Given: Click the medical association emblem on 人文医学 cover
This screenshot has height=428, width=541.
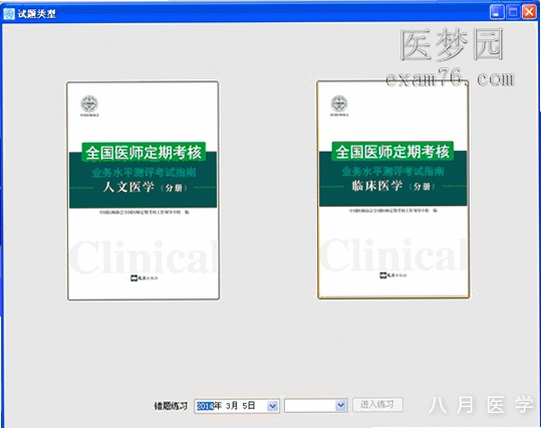Looking at the screenshot, I should [89, 104].
